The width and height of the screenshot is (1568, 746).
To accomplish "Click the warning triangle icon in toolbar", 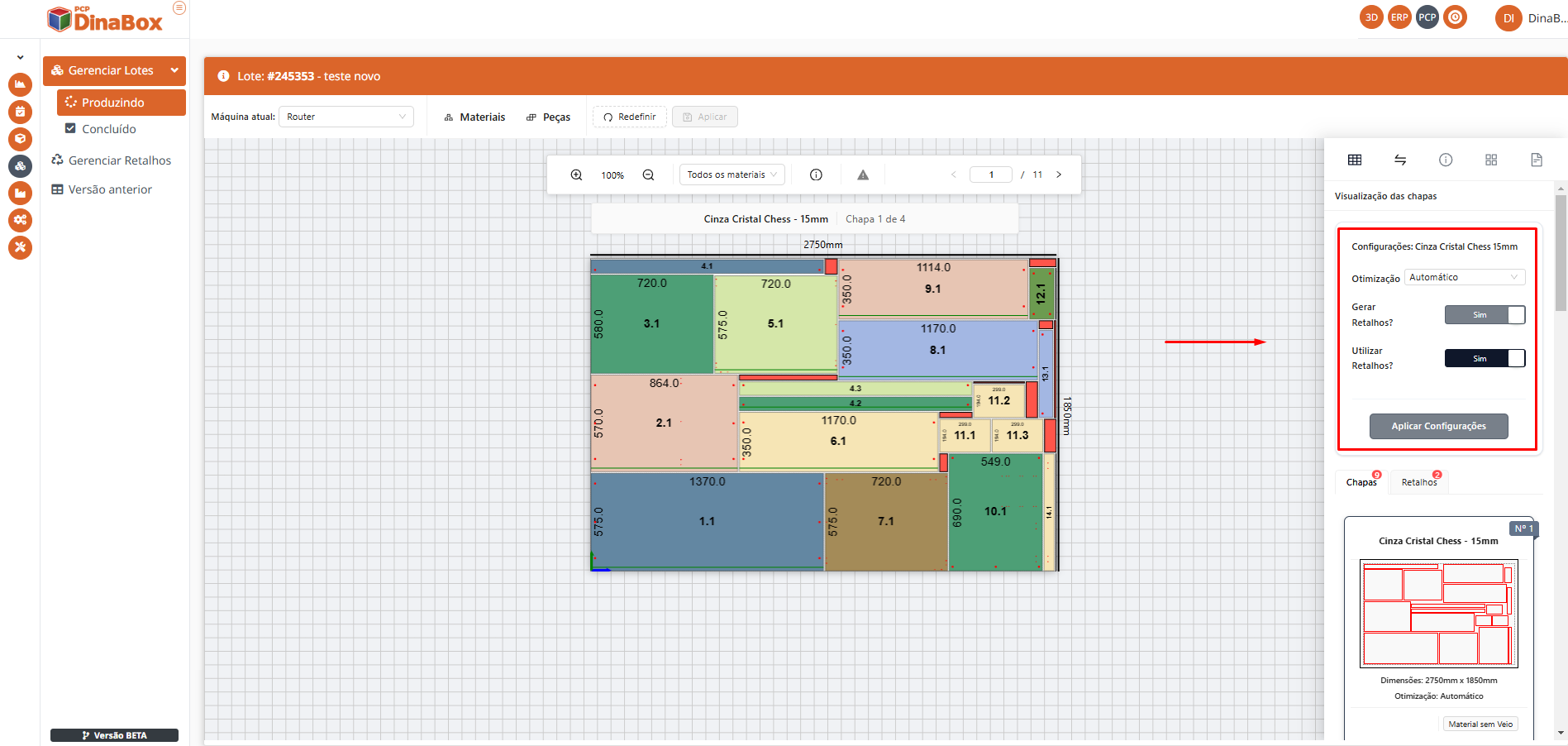I will point(863,175).
